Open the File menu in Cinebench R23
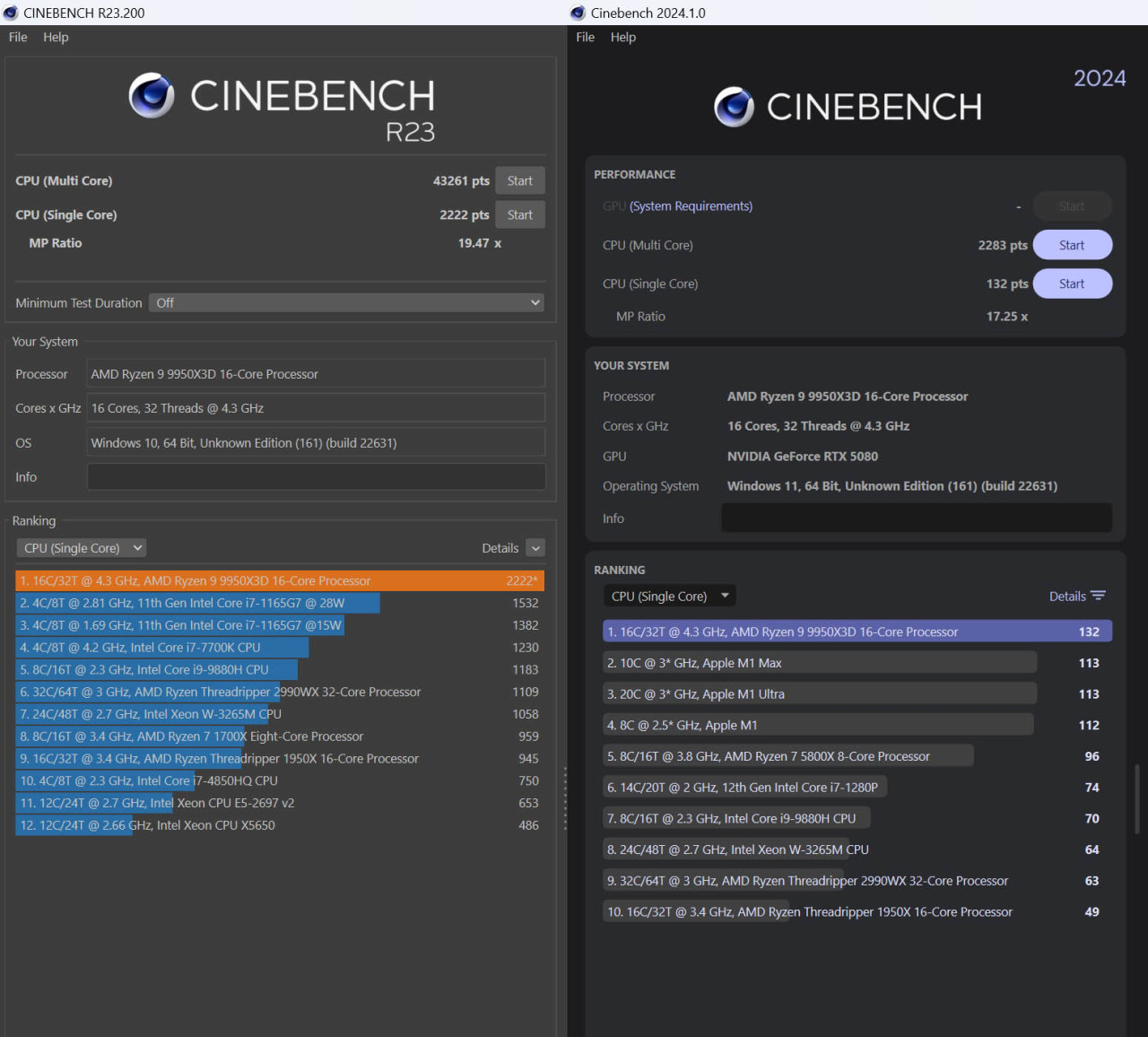1148x1037 pixels. 18,37
